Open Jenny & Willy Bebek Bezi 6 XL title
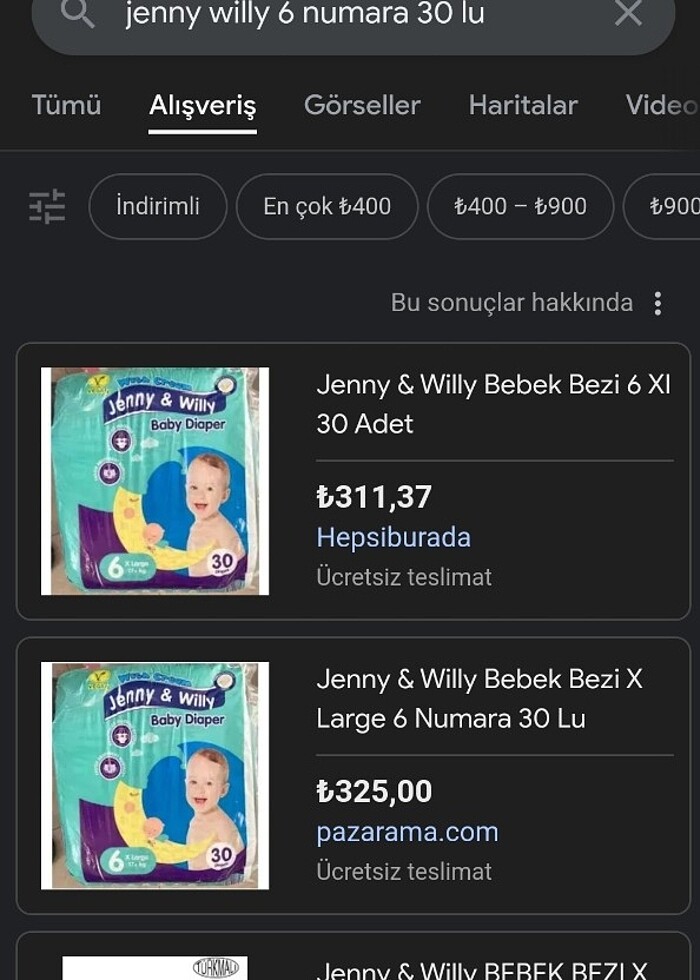Screen dimensions: 700x980 [493, 403]
